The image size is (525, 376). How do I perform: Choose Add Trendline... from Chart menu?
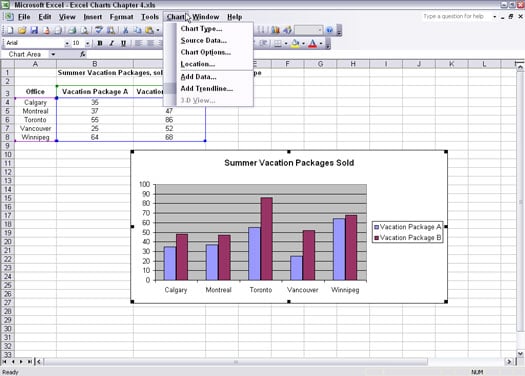(208, 88)
